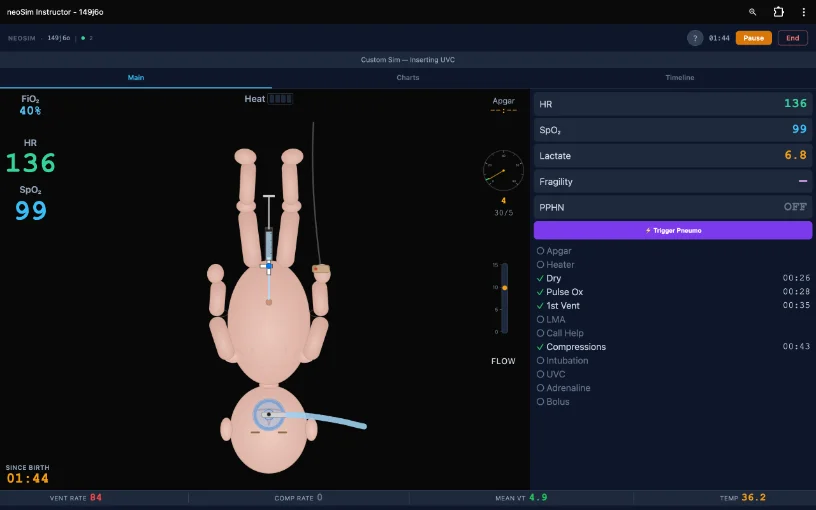Mark the LMA checklist item
The height and width of the screenshot is (510, 816).
551,320
